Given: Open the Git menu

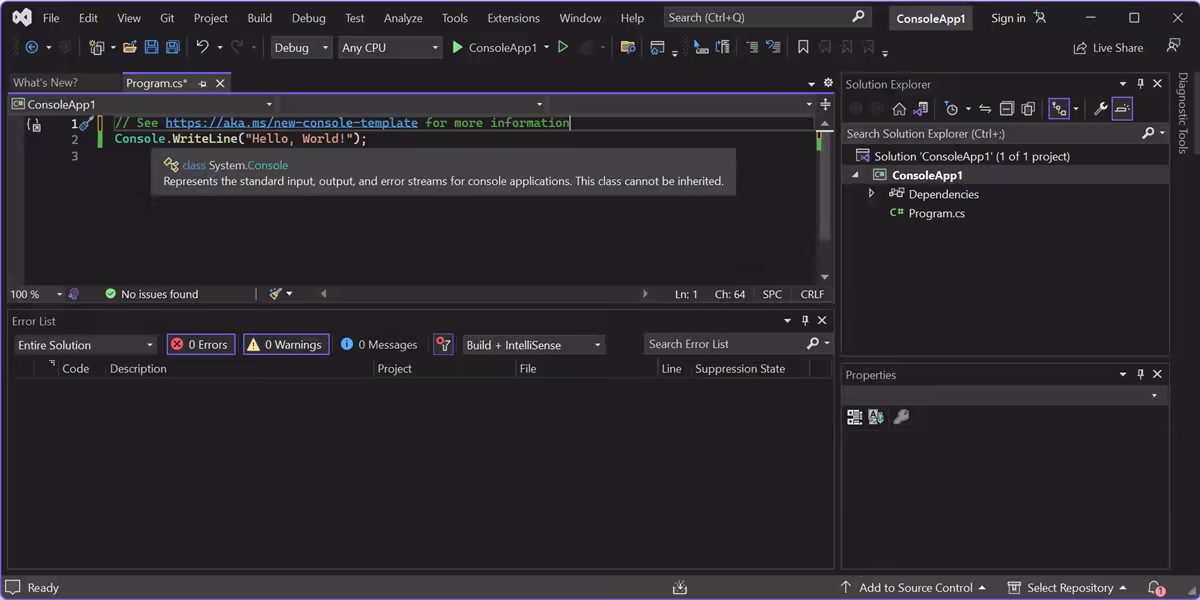Looking at the screenshot, I should 166,17.
